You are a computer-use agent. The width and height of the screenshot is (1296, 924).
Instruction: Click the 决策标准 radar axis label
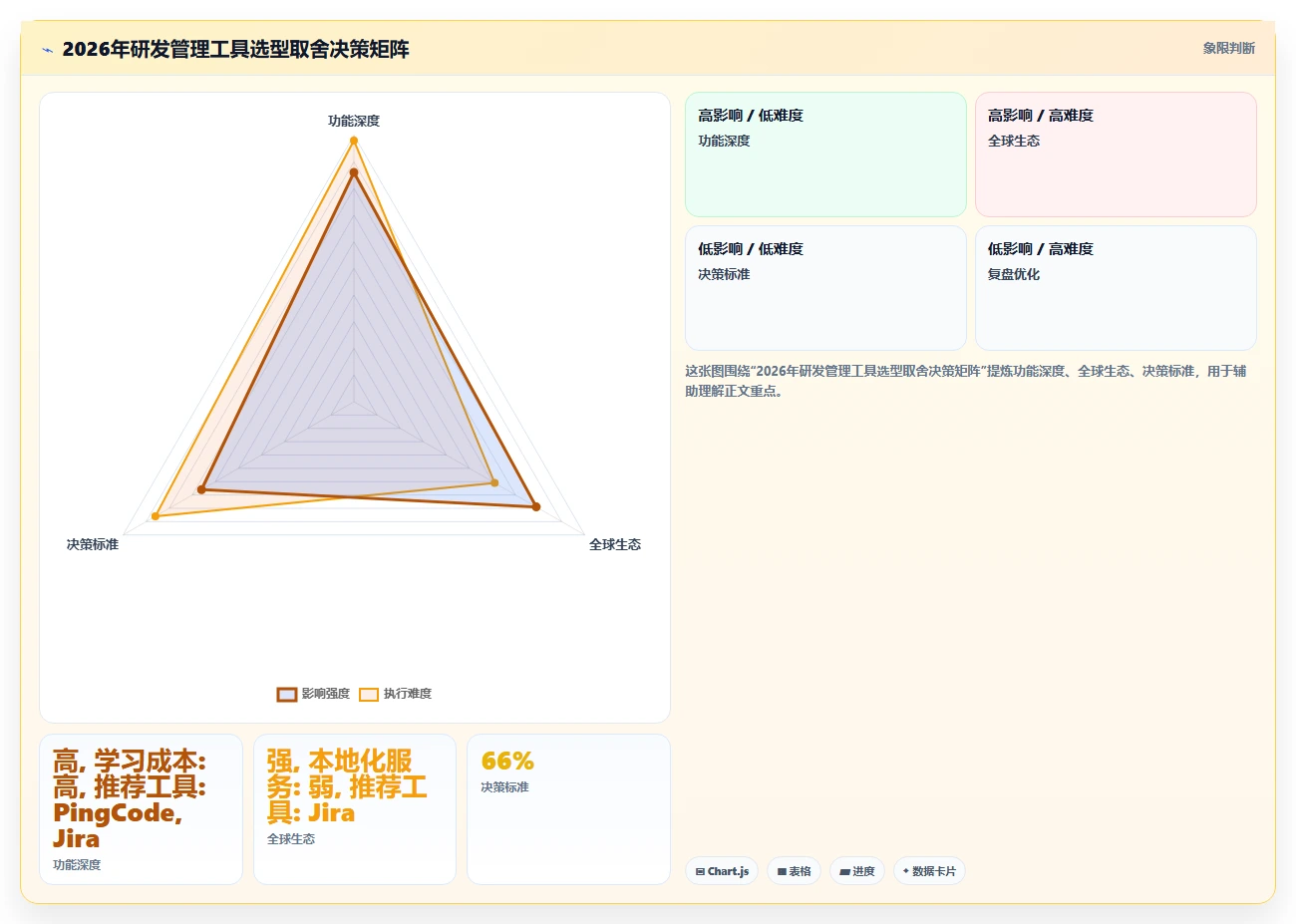[93, 544]
